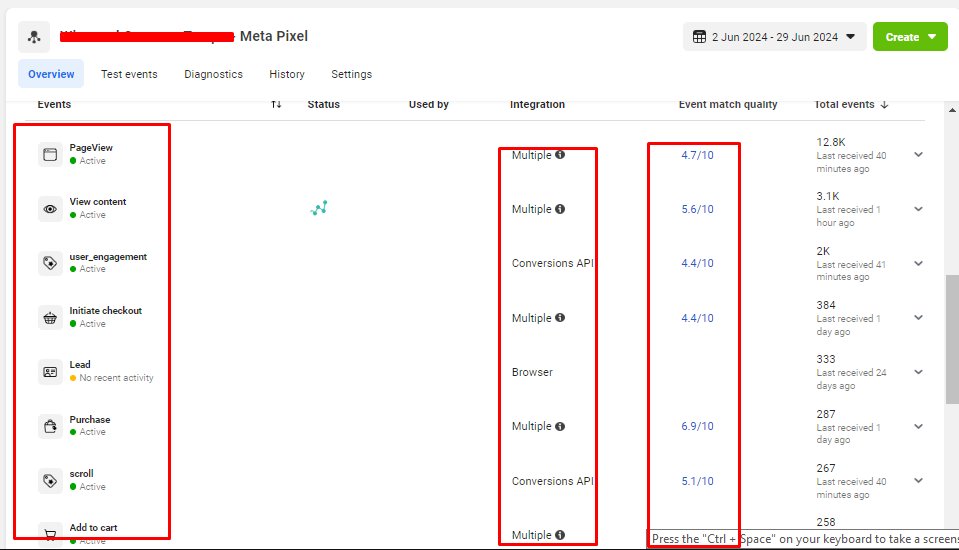Click the Initiate checkout event name
The width and height of the screenshot is (959, 550).
coord(106,311)
